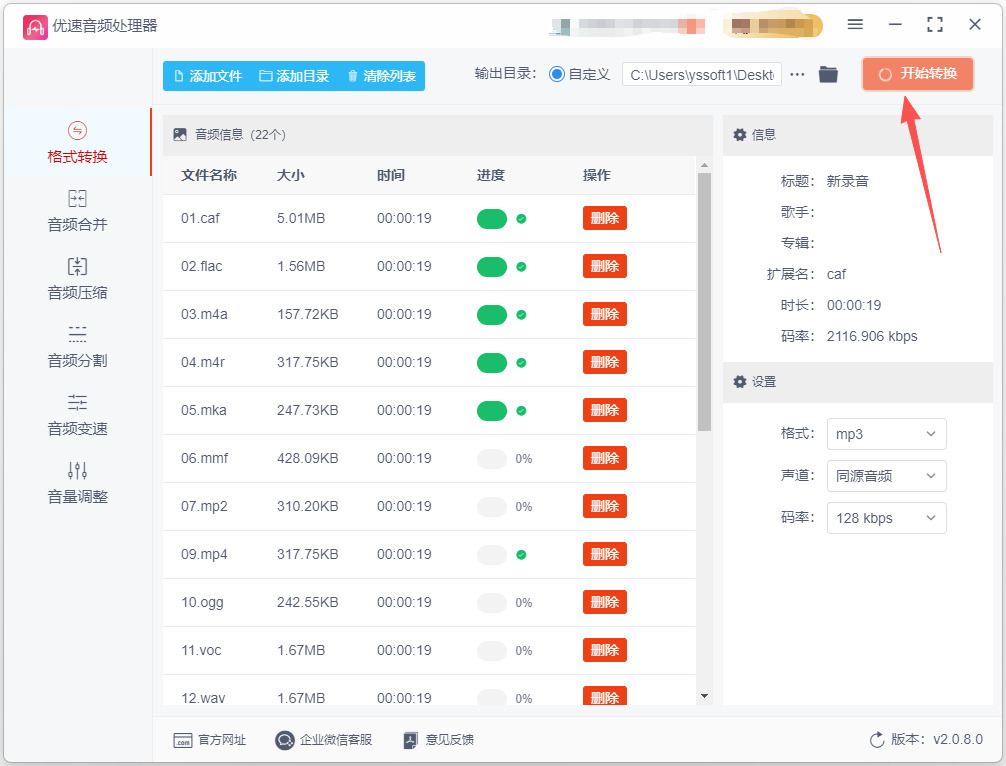The image size is (1006, 766).
Task: Click the progress bar for 06.mmf
Action: [x=492, y=459]
